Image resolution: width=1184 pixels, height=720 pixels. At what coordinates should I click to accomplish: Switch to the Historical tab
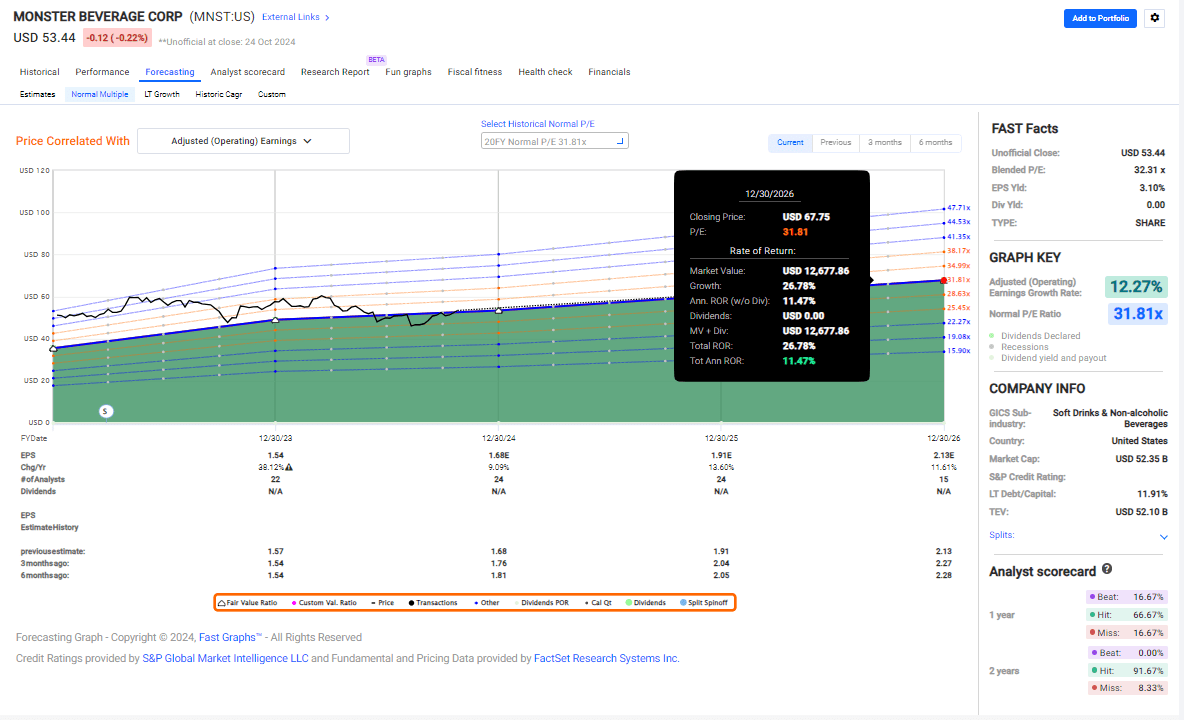(x=39, y=71)
